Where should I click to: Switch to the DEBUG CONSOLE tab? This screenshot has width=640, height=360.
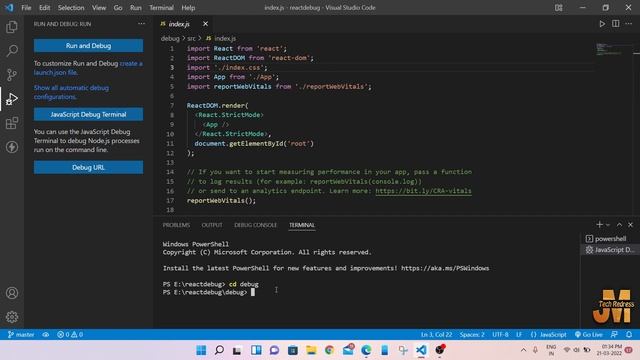point(256,225)
